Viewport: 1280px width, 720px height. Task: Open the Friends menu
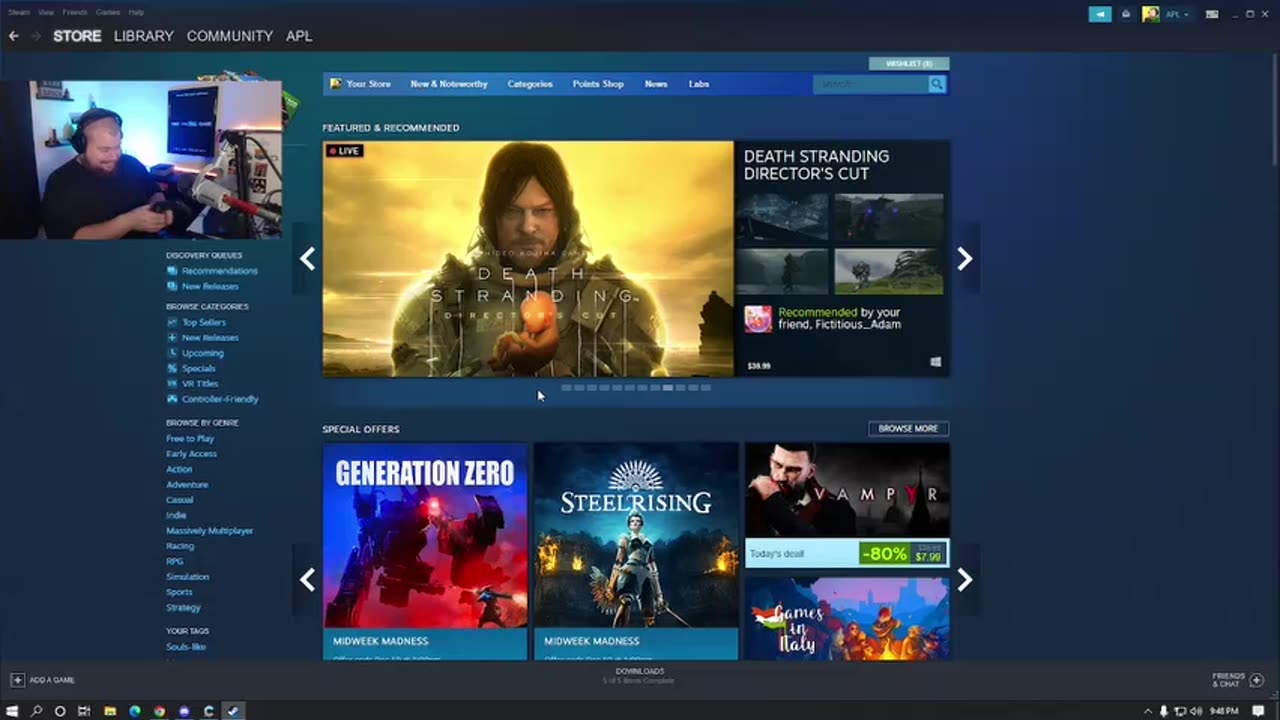pyautogui.click(x=75, y=12)
